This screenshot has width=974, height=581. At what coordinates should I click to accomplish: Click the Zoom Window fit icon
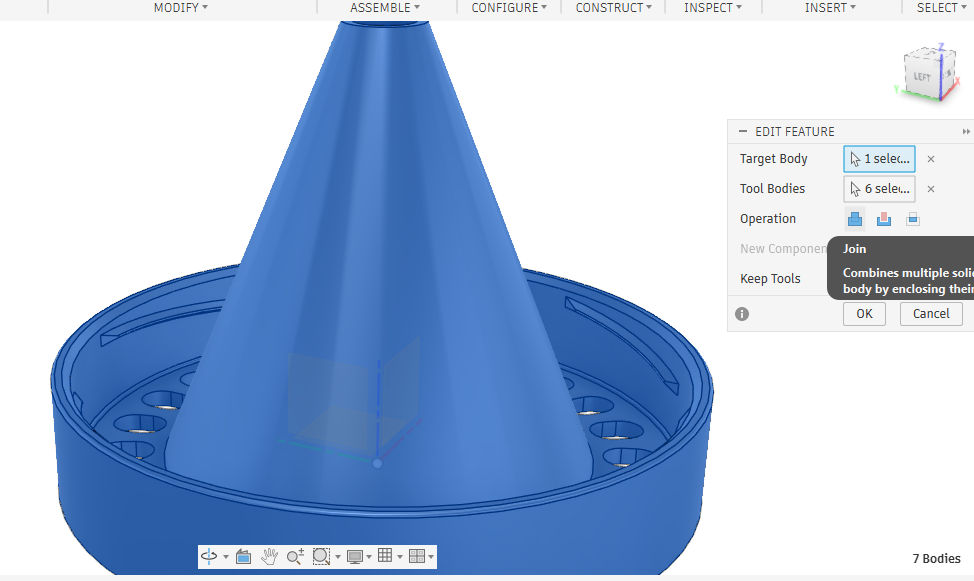[x=321, y=557]
